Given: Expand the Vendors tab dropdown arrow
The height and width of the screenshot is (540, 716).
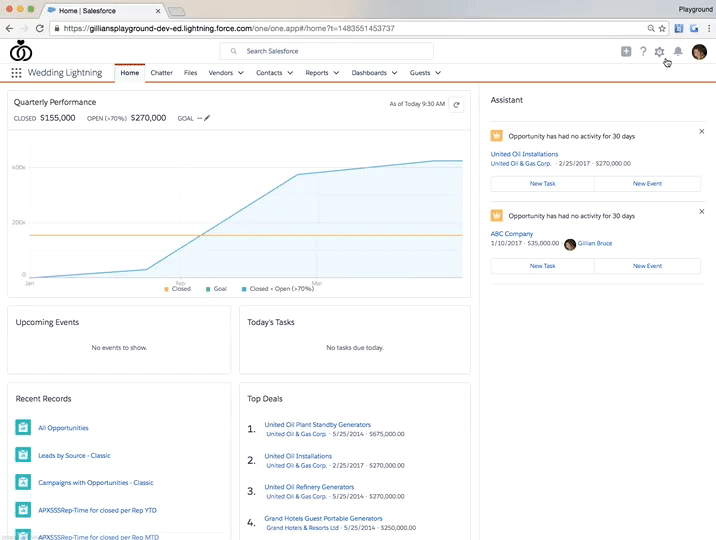Looking at the screenshot, I should pyautogui.click(x=241, y=73).
